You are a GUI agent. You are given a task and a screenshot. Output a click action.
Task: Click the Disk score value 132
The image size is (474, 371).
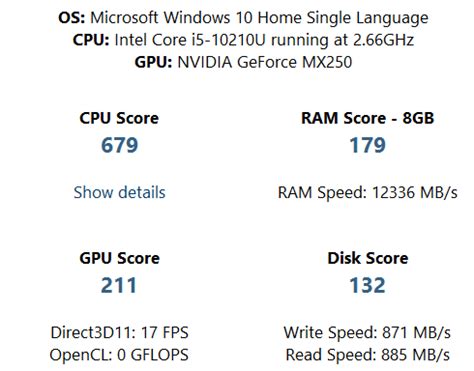367,285
